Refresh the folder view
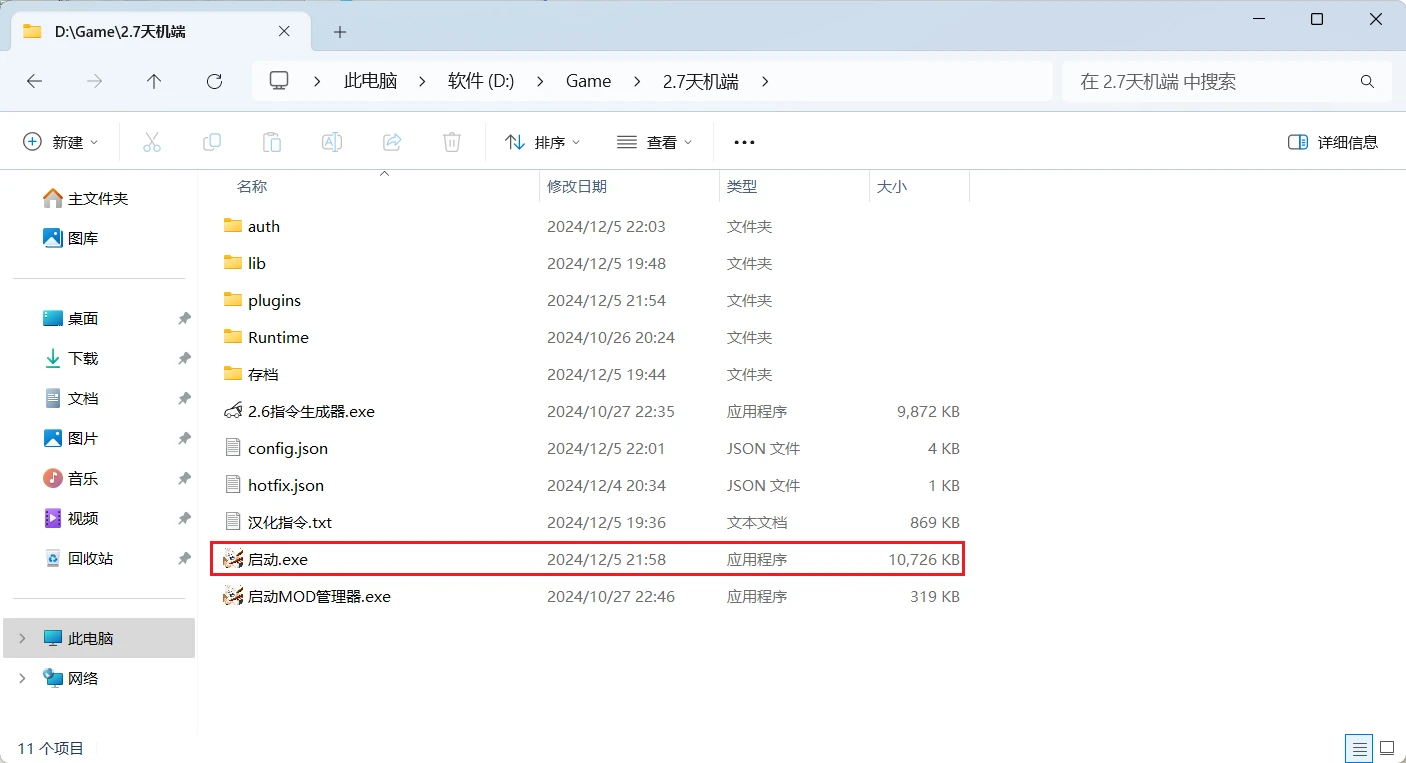This screenshot has height=763, width=1406. [x=214, y=81]
